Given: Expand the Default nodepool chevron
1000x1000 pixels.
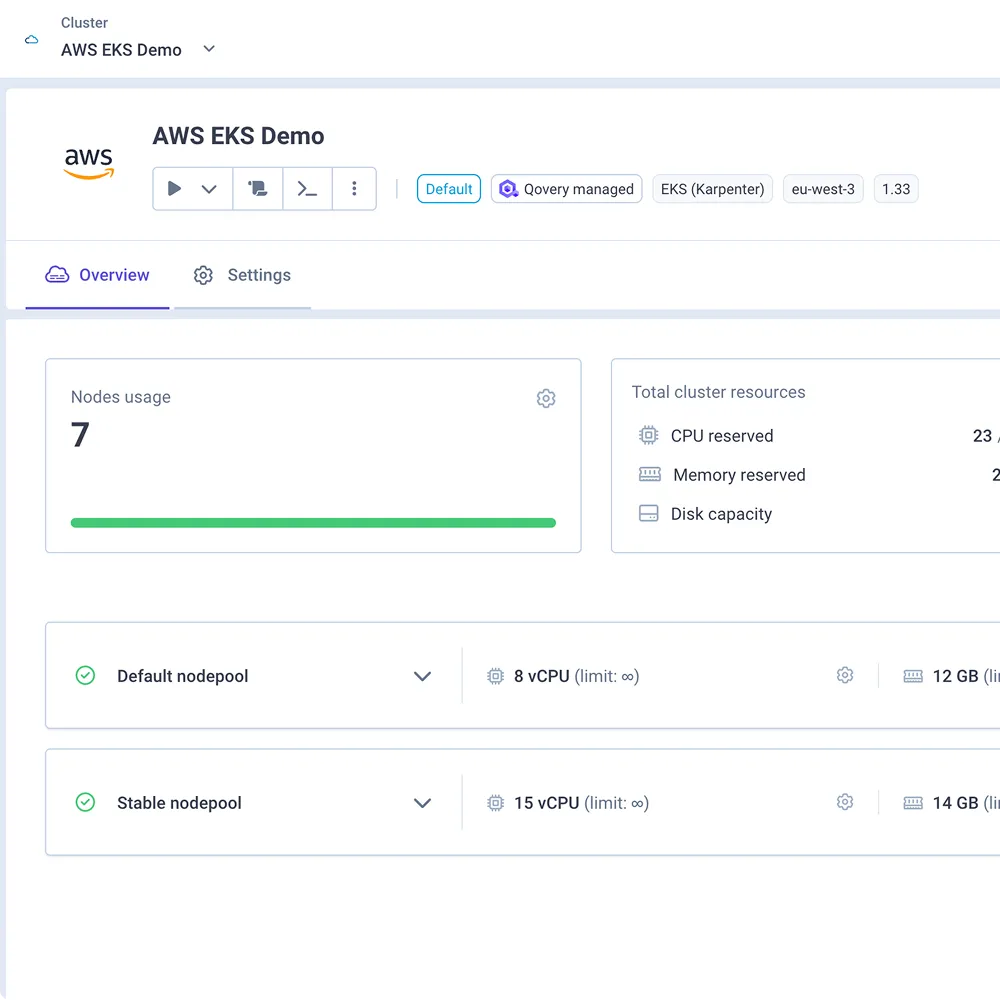Looking at the screenshot, I should pos(422,676).
